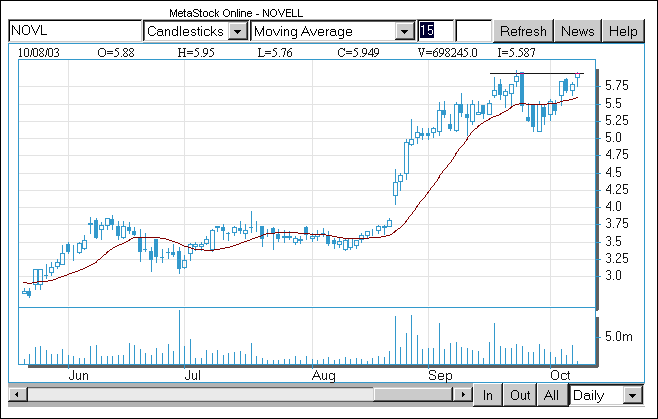658x419 pixels.
Task: Click the indicator value I=5.587
Action: (x=517, y=52)
